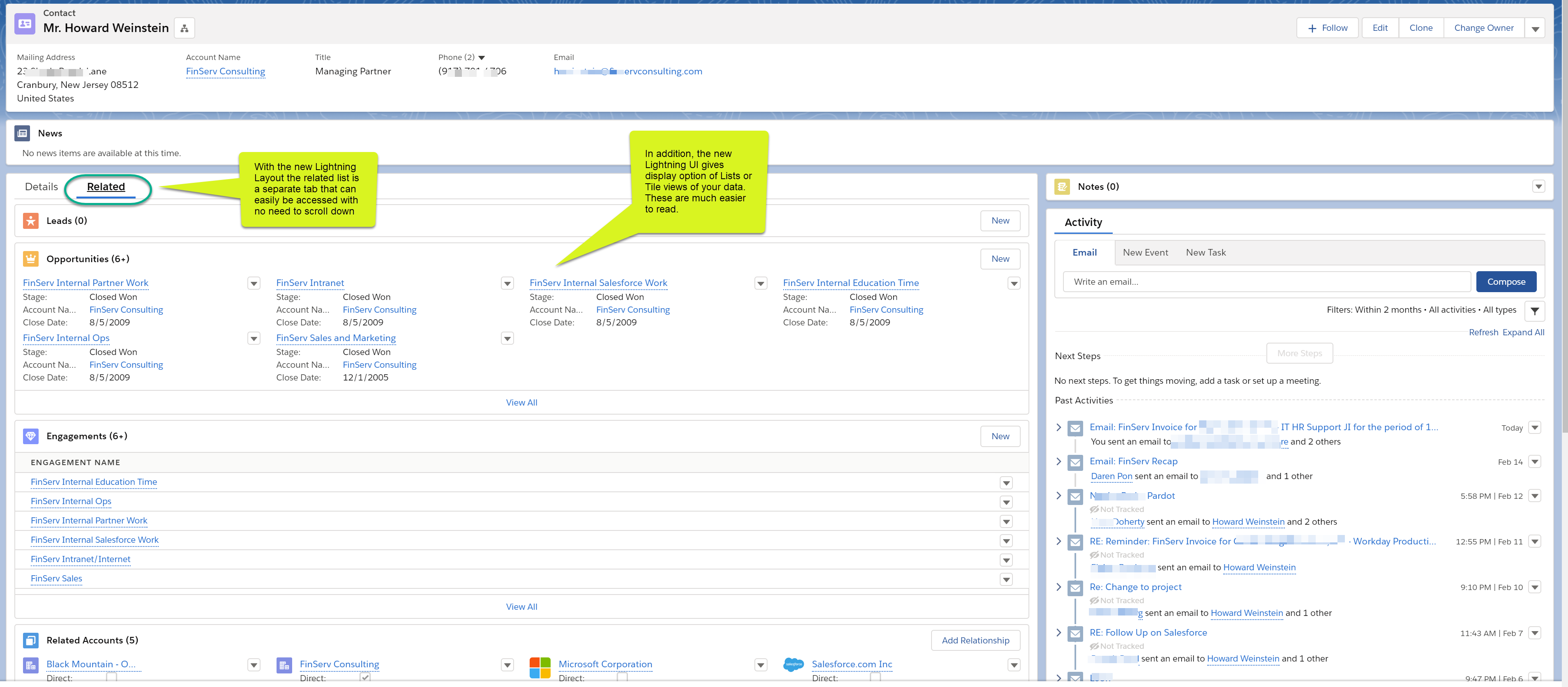
Task: Open the activity filter funnel icon
Action: (1535, 311)
